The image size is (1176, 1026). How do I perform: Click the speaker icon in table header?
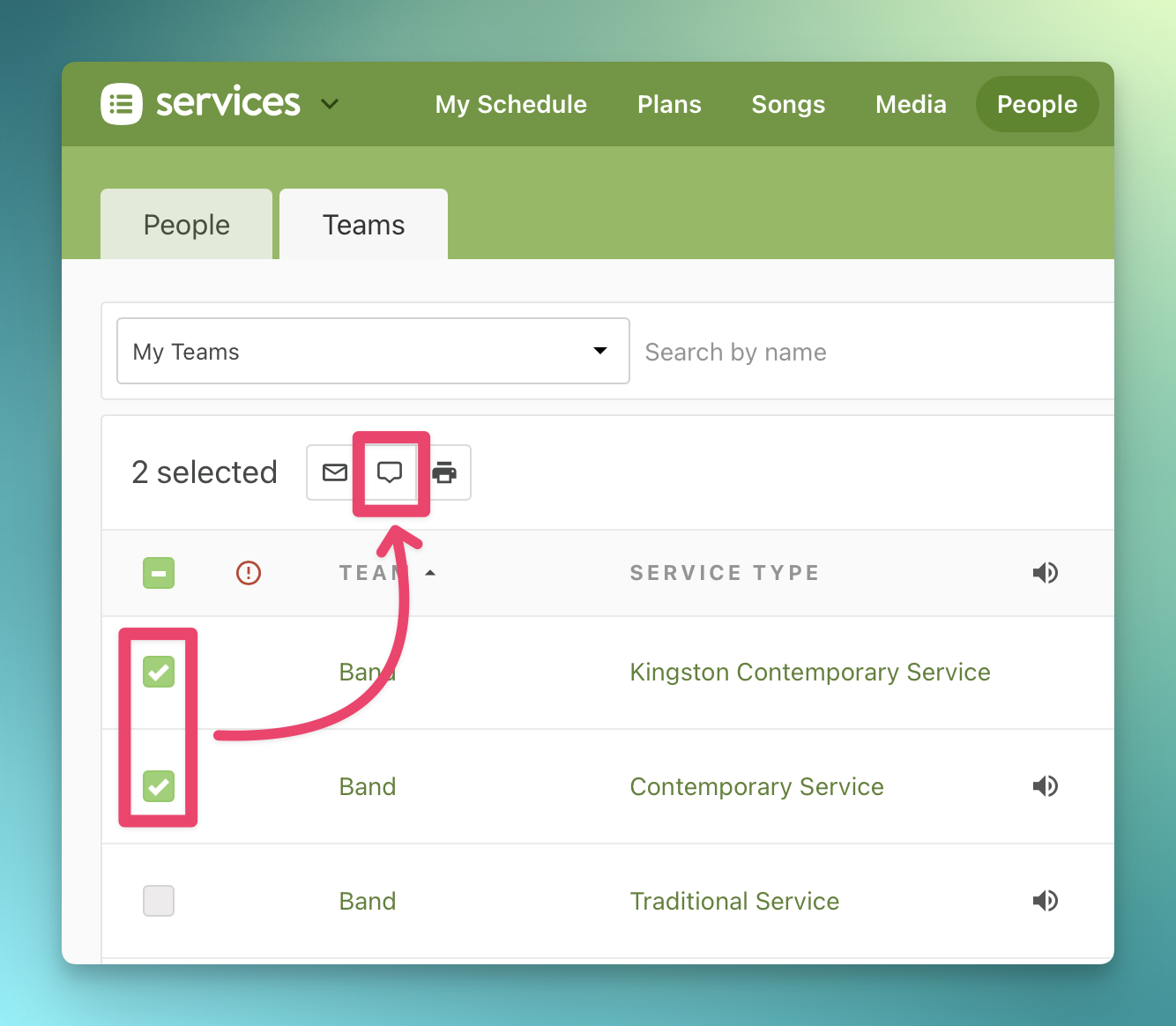pyautogui.click(x=1045, y=573)
